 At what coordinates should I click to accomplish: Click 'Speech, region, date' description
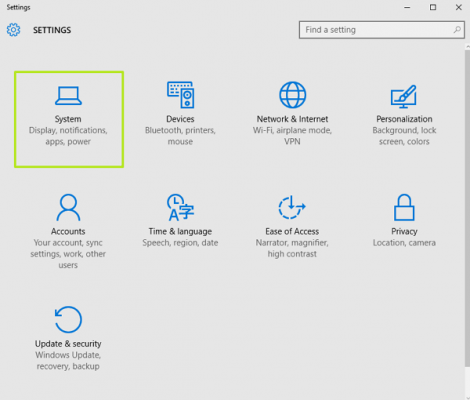180,243
